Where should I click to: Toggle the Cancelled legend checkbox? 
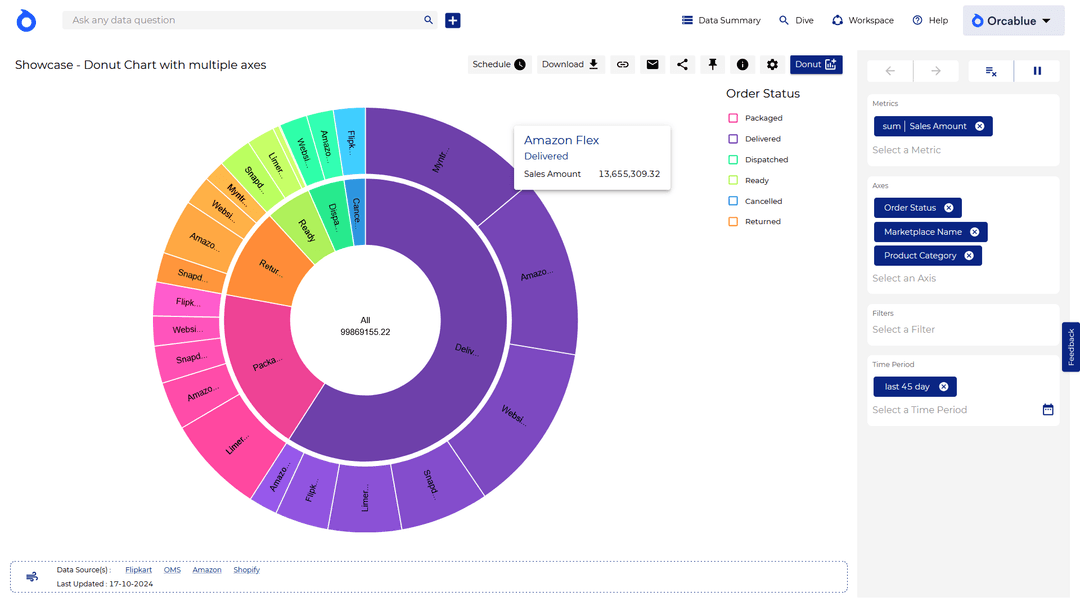pos(733,201)
